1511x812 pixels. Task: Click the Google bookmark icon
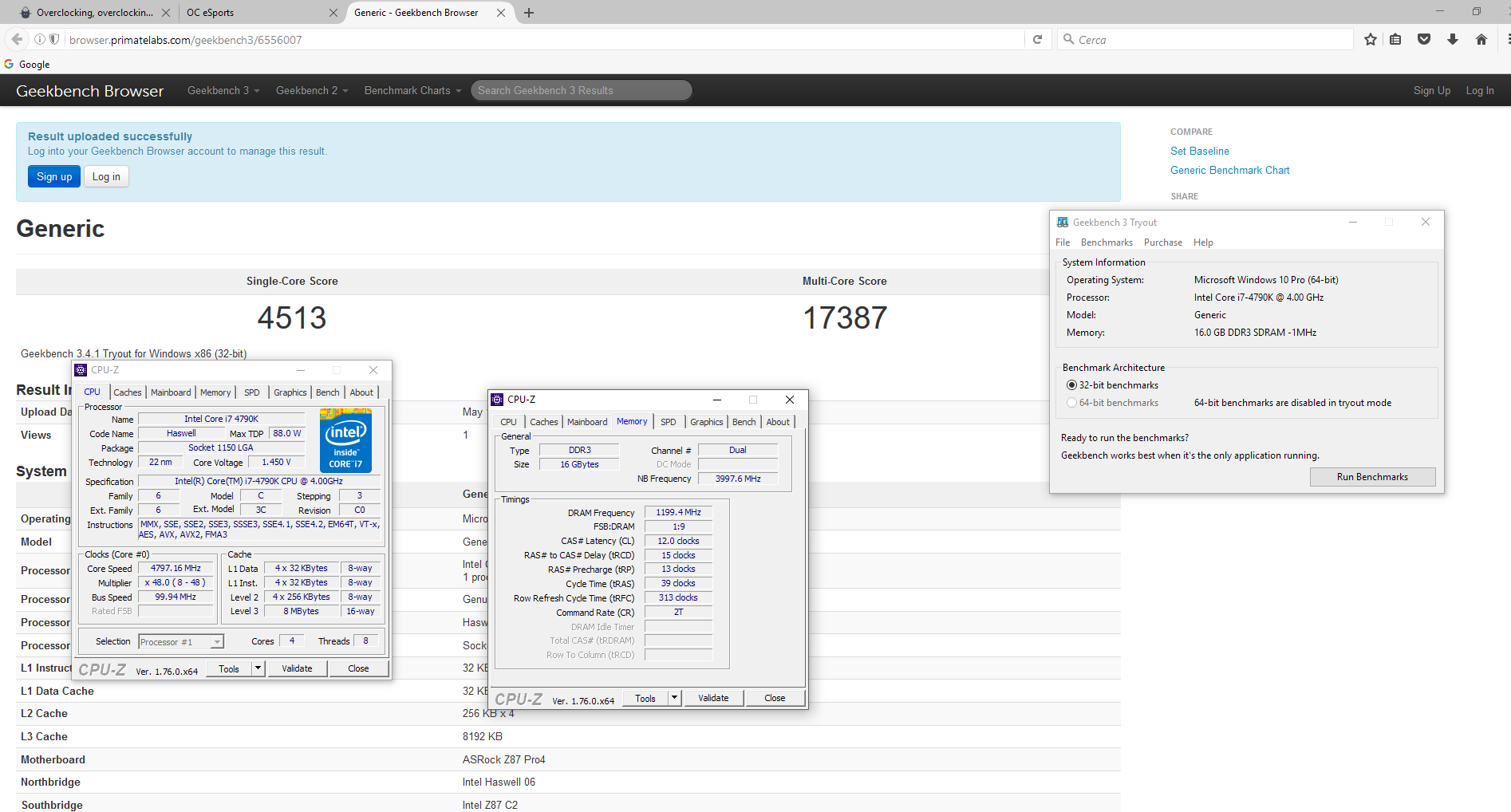tap(9, 65)
